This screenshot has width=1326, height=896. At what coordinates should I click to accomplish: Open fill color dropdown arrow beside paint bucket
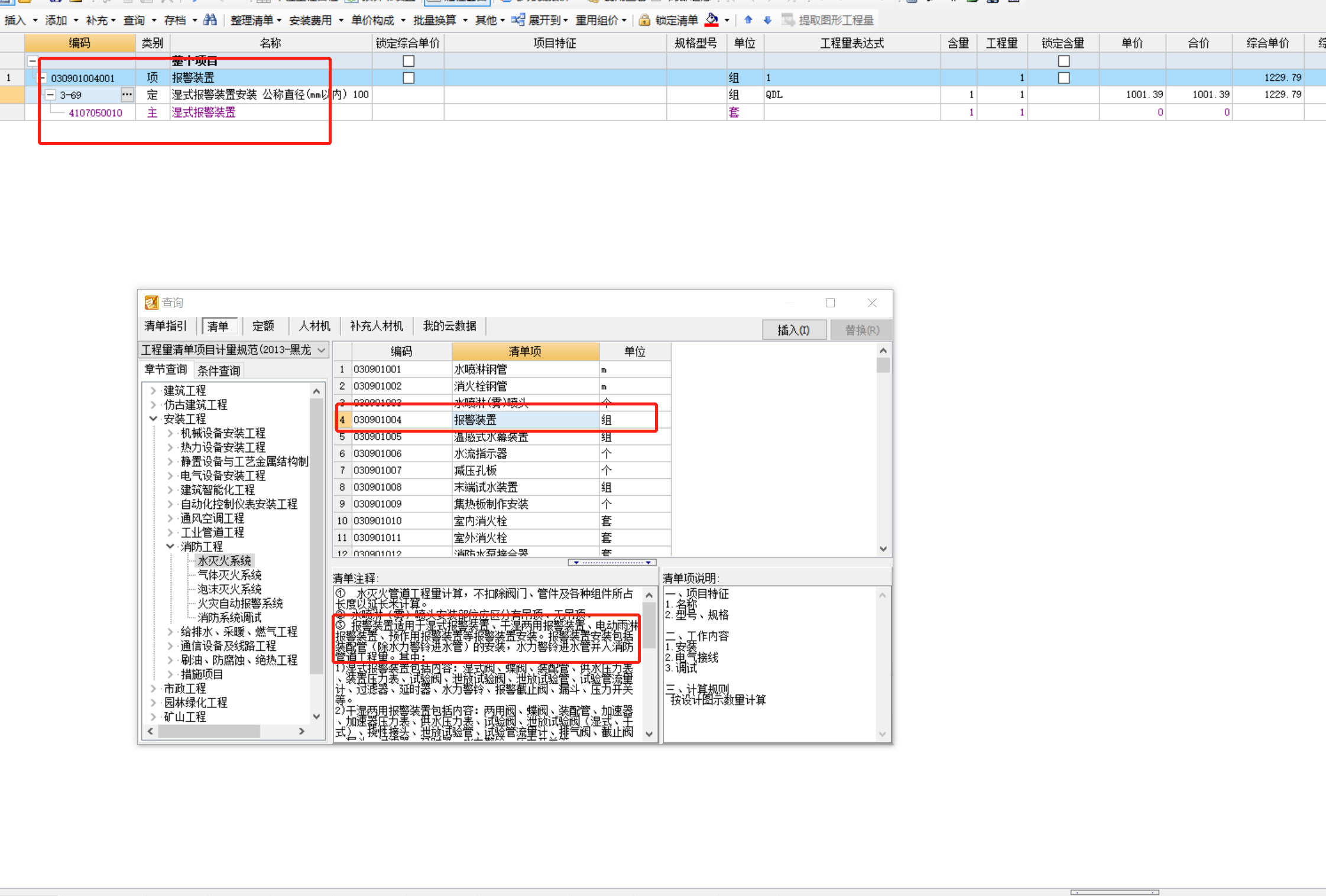pos(727,20)
